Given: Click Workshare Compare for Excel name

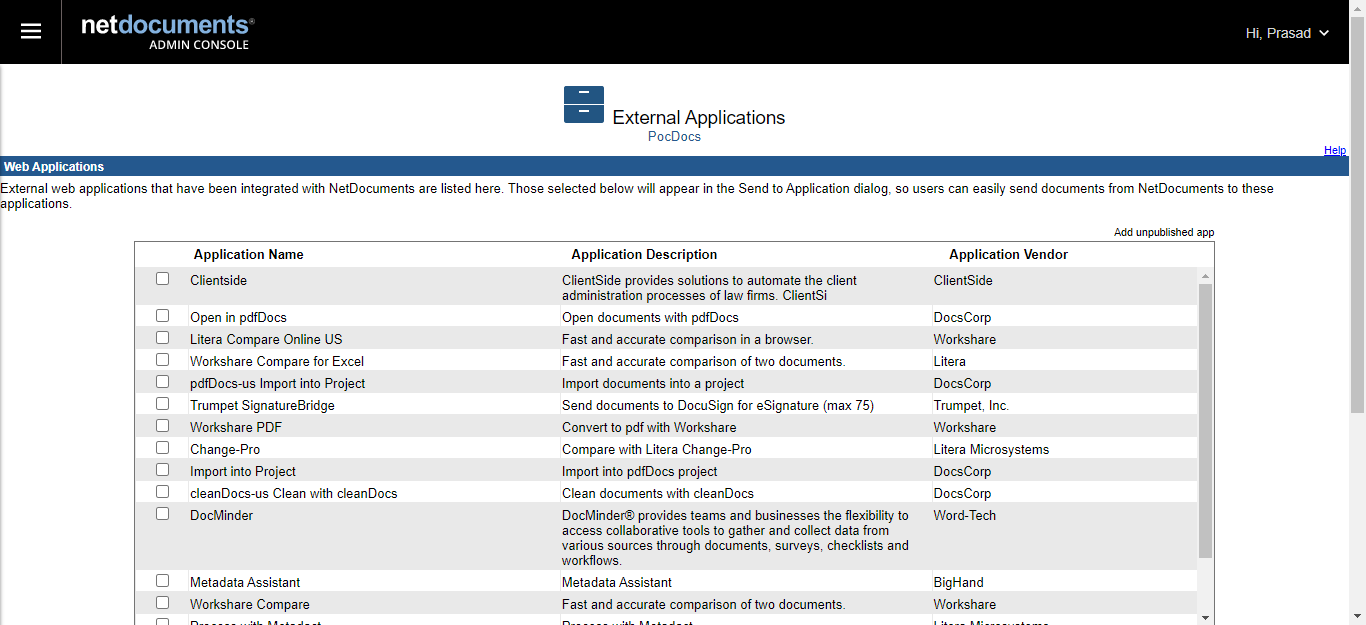Looking at the screenshot, I should (277, 362).
